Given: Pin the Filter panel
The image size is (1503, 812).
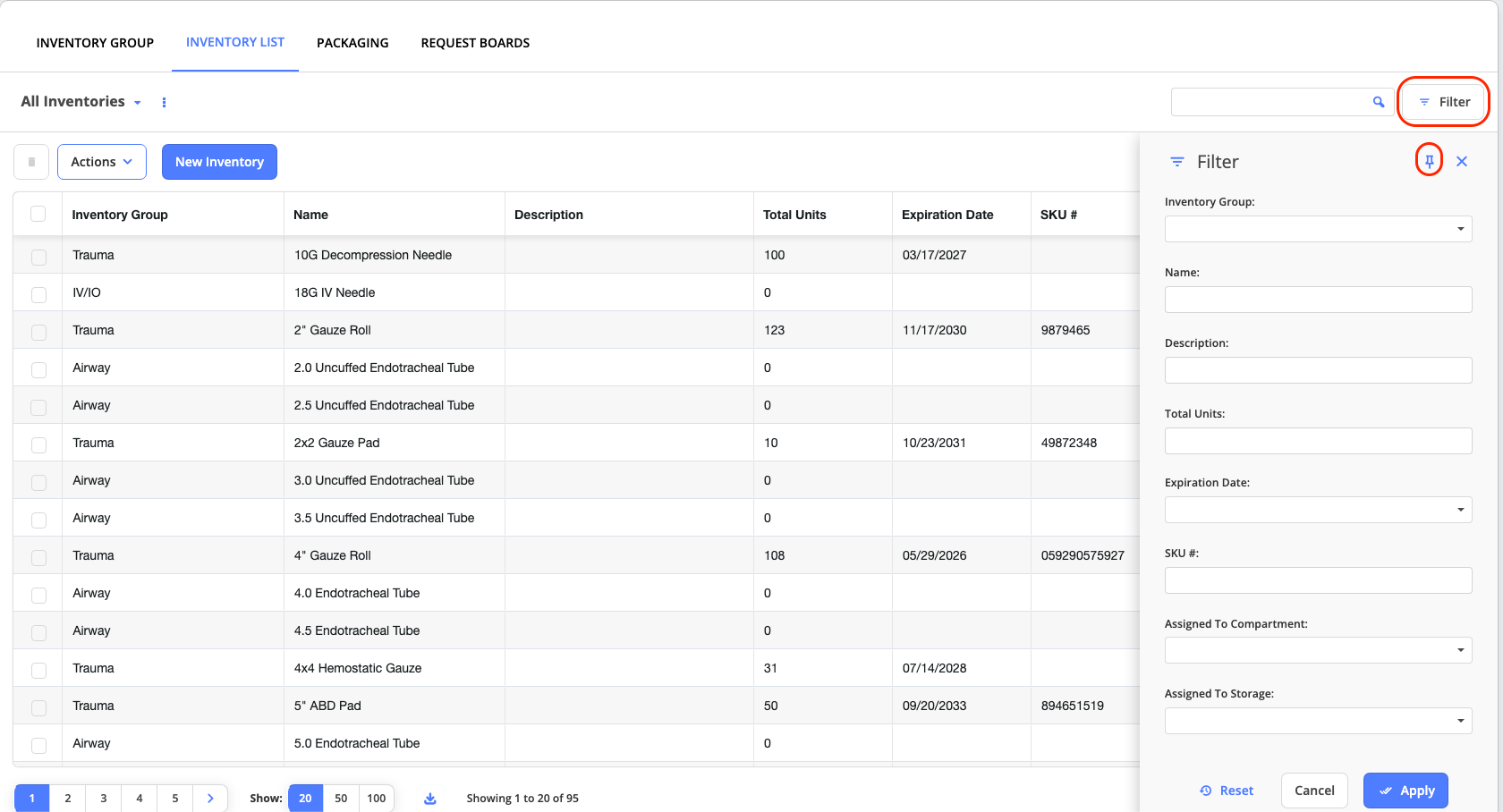Looking at the screenshot, I should 1430,161.
